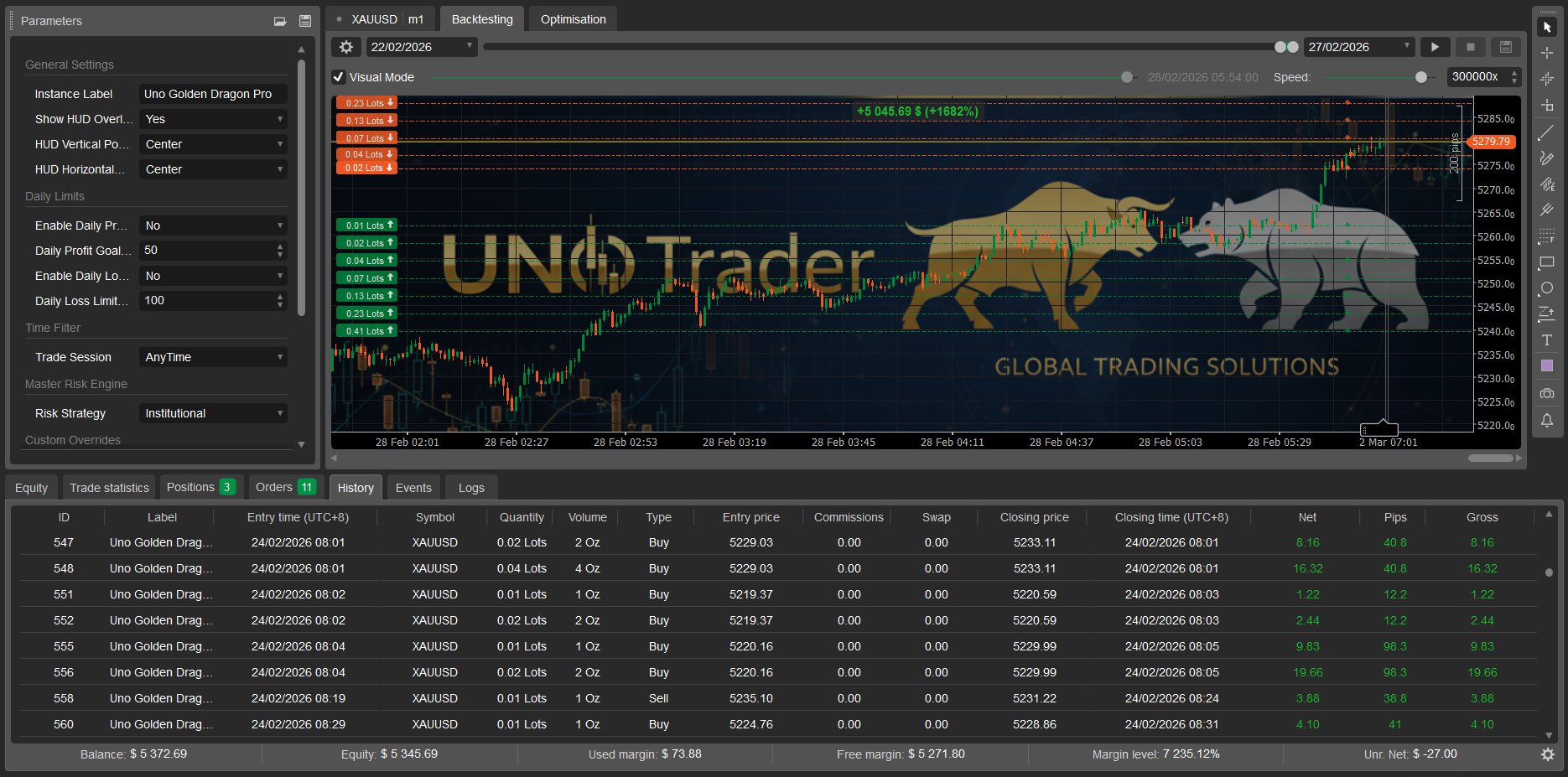Sort history by Net column header
Screen dimensions: 1568x777
tap(1306, 517)
